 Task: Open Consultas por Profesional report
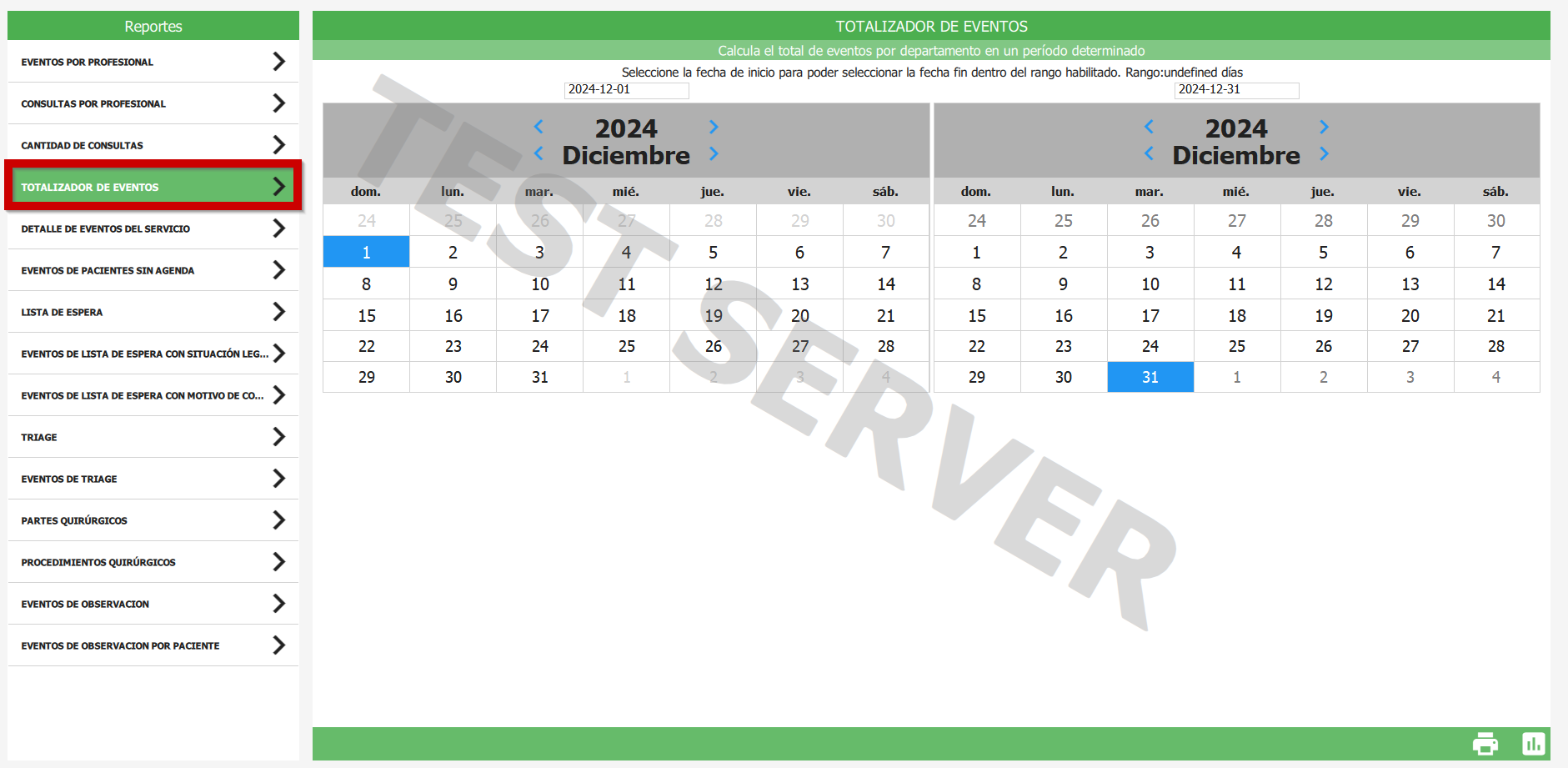pos(93,103)
